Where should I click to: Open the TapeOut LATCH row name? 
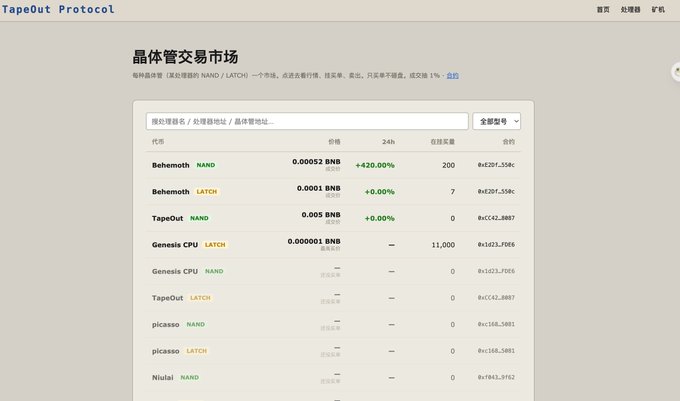[167, 298]
